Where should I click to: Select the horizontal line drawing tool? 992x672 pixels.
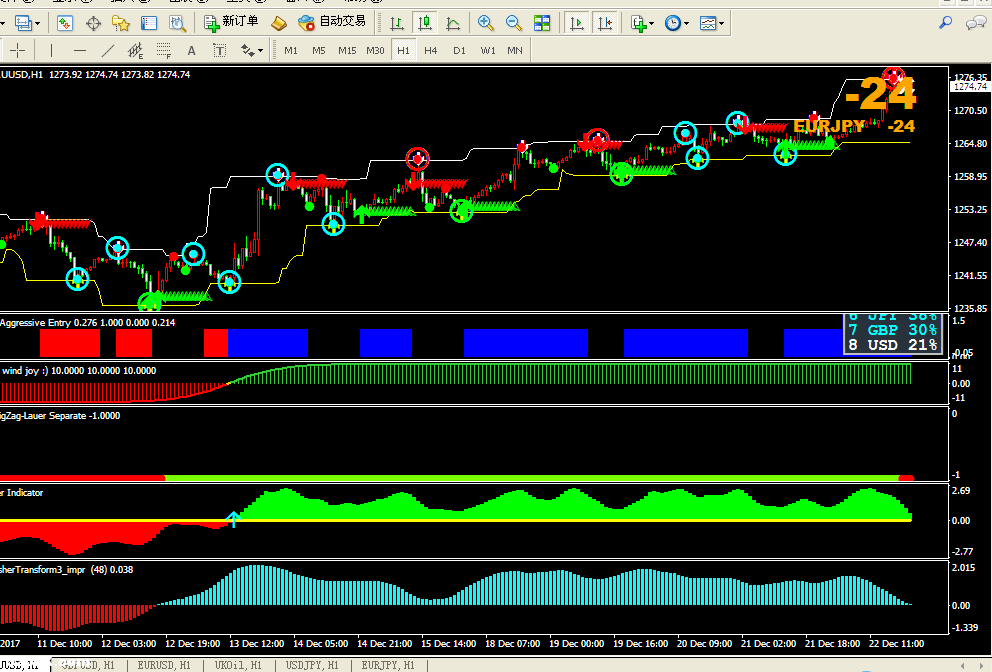tap(80, 51)
